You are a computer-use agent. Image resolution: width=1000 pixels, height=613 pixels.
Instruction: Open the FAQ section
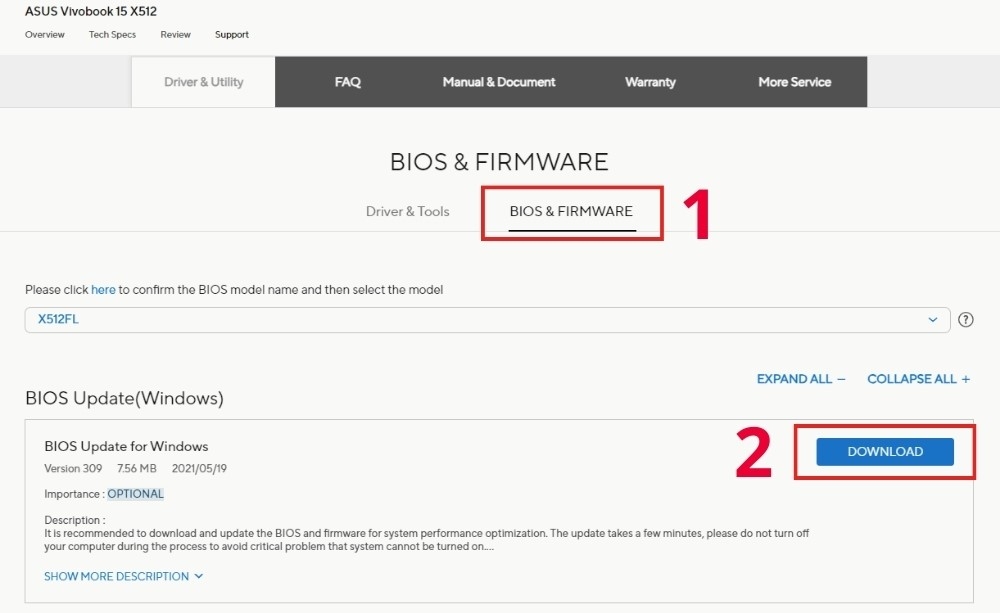(348, 82)
